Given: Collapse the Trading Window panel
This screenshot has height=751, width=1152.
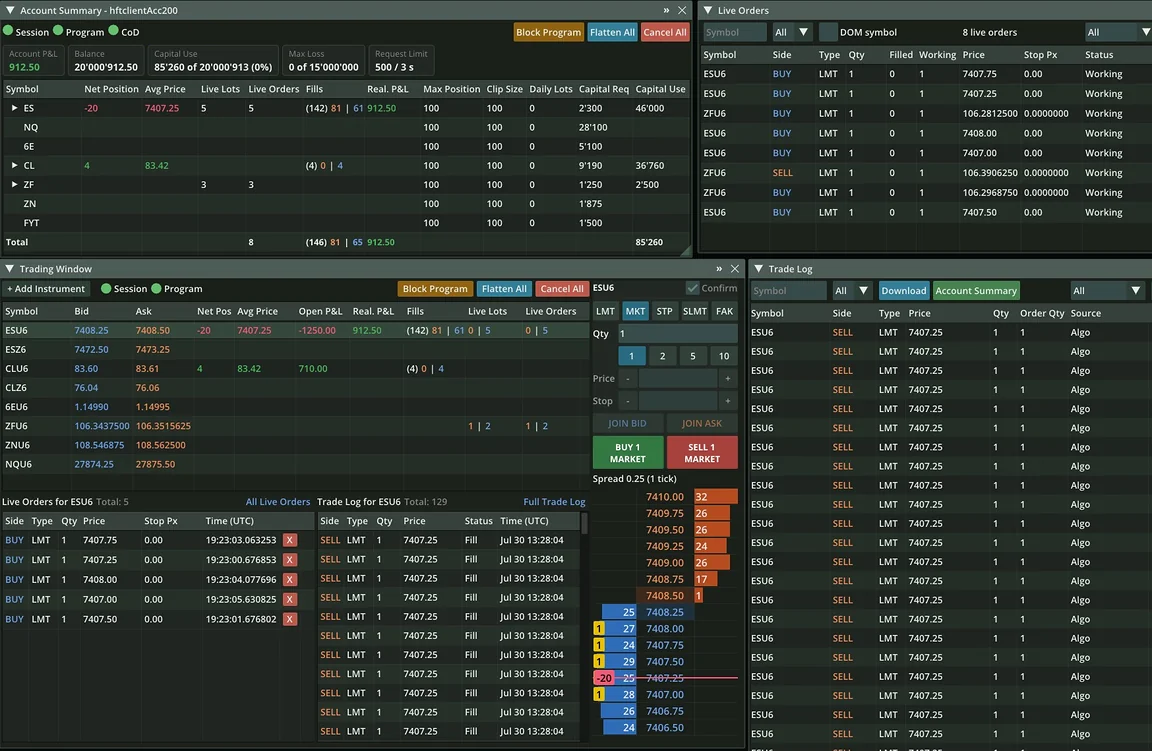Looking at the screenshot, I should coord(10,269).
